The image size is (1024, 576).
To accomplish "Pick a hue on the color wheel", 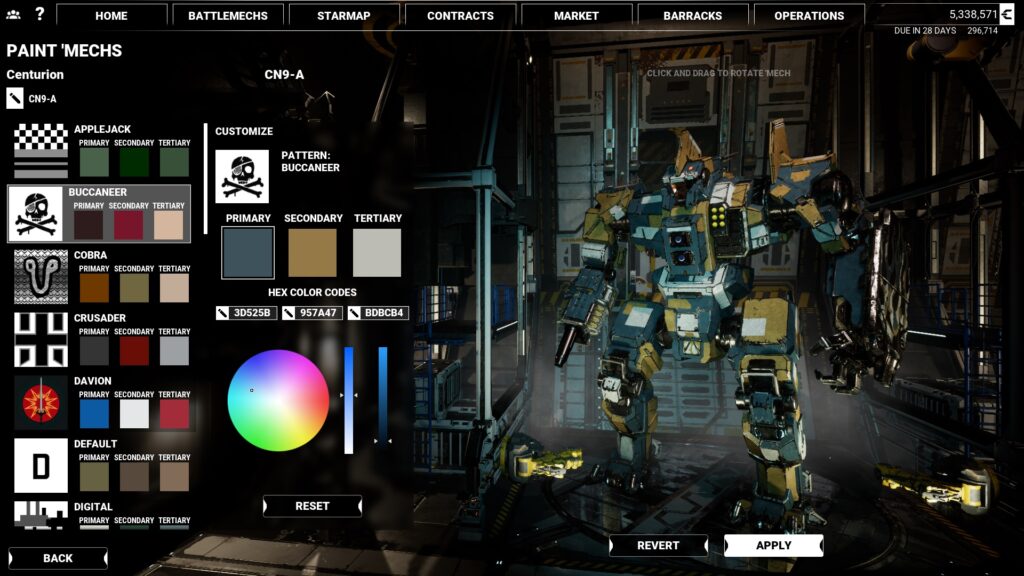I will point(278,400).
